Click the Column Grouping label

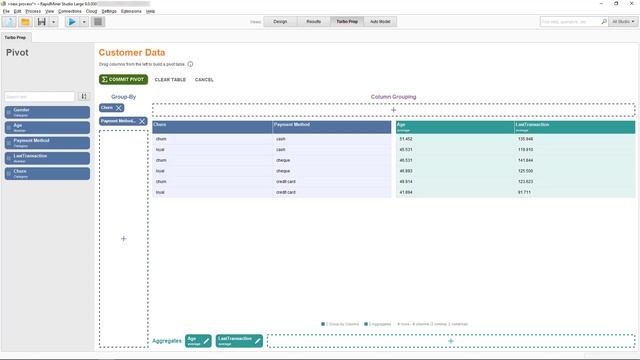pyautogui.click(x=393, y=97)
